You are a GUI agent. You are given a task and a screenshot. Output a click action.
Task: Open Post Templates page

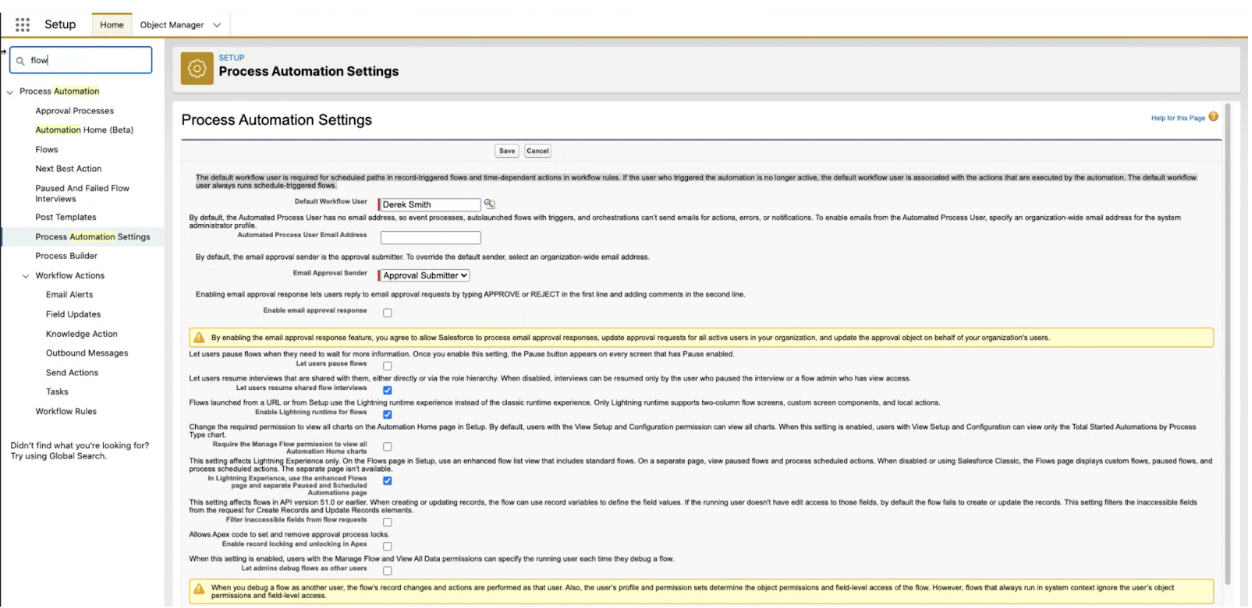[x=66, y=217]
